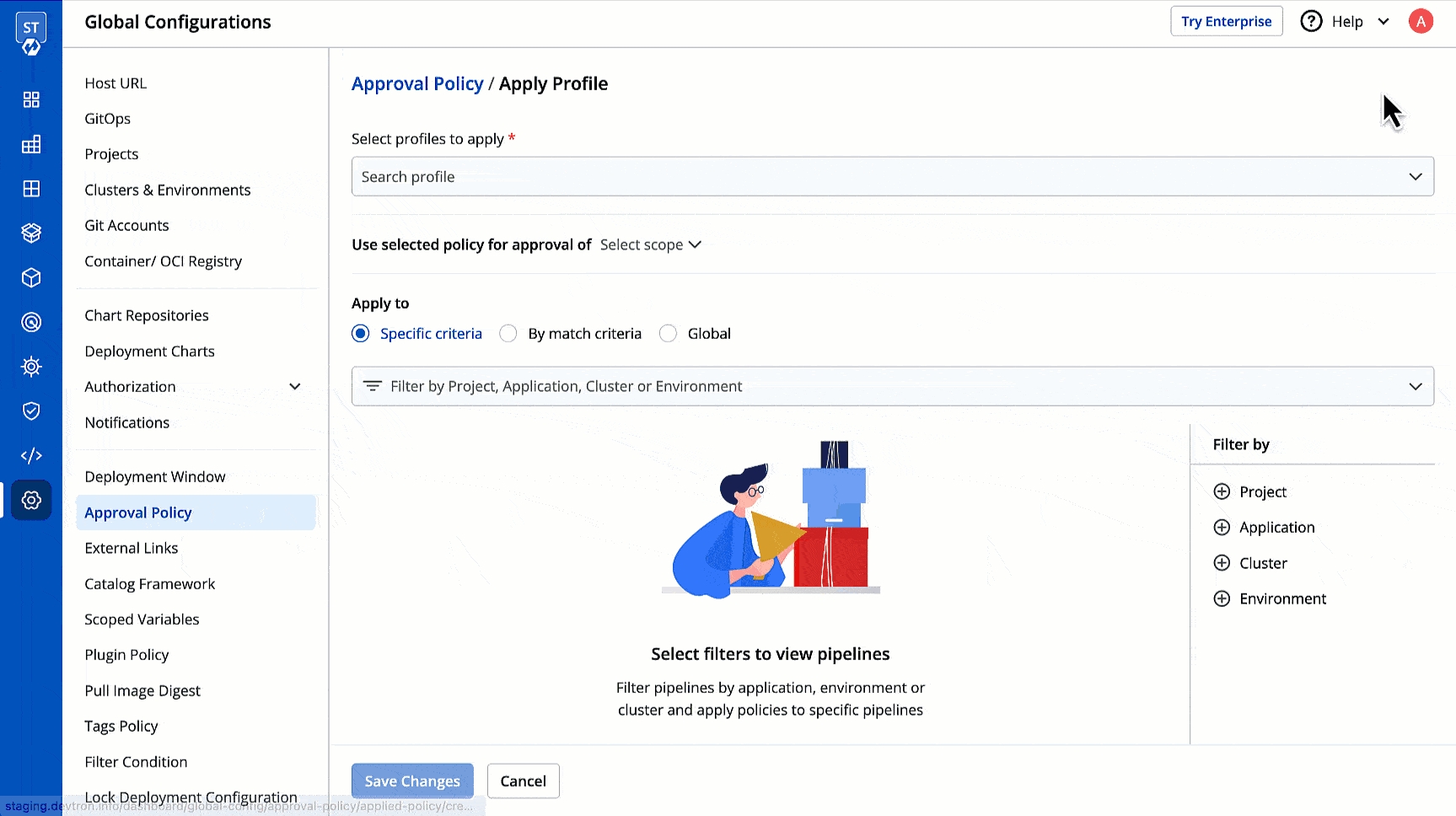Click the Save Changes button
The height and width of the screenshot is (816, 1456).
412,781
